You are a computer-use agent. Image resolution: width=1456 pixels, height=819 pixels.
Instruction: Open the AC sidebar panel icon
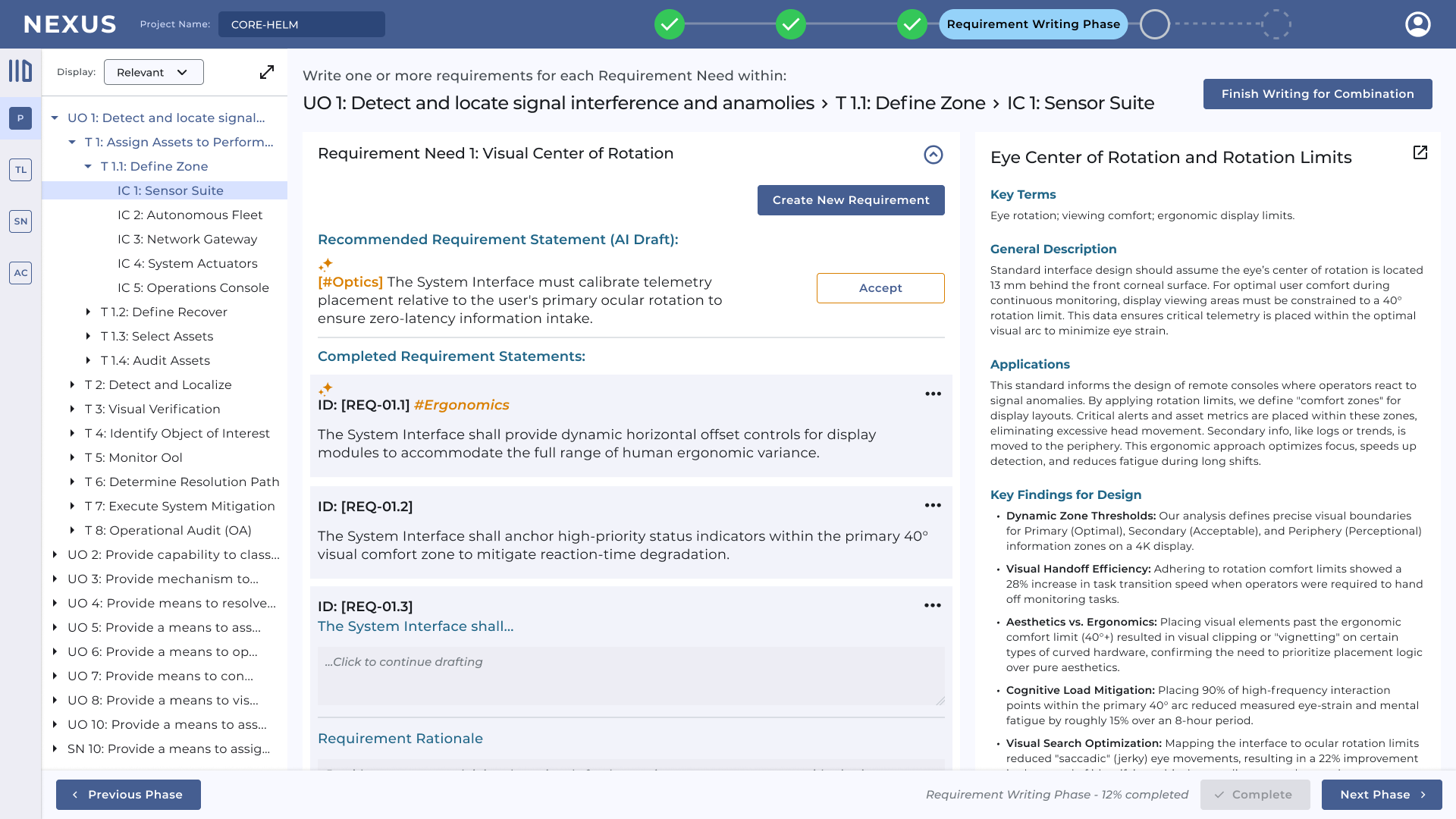pyautogui.click(x=20, y=273)
